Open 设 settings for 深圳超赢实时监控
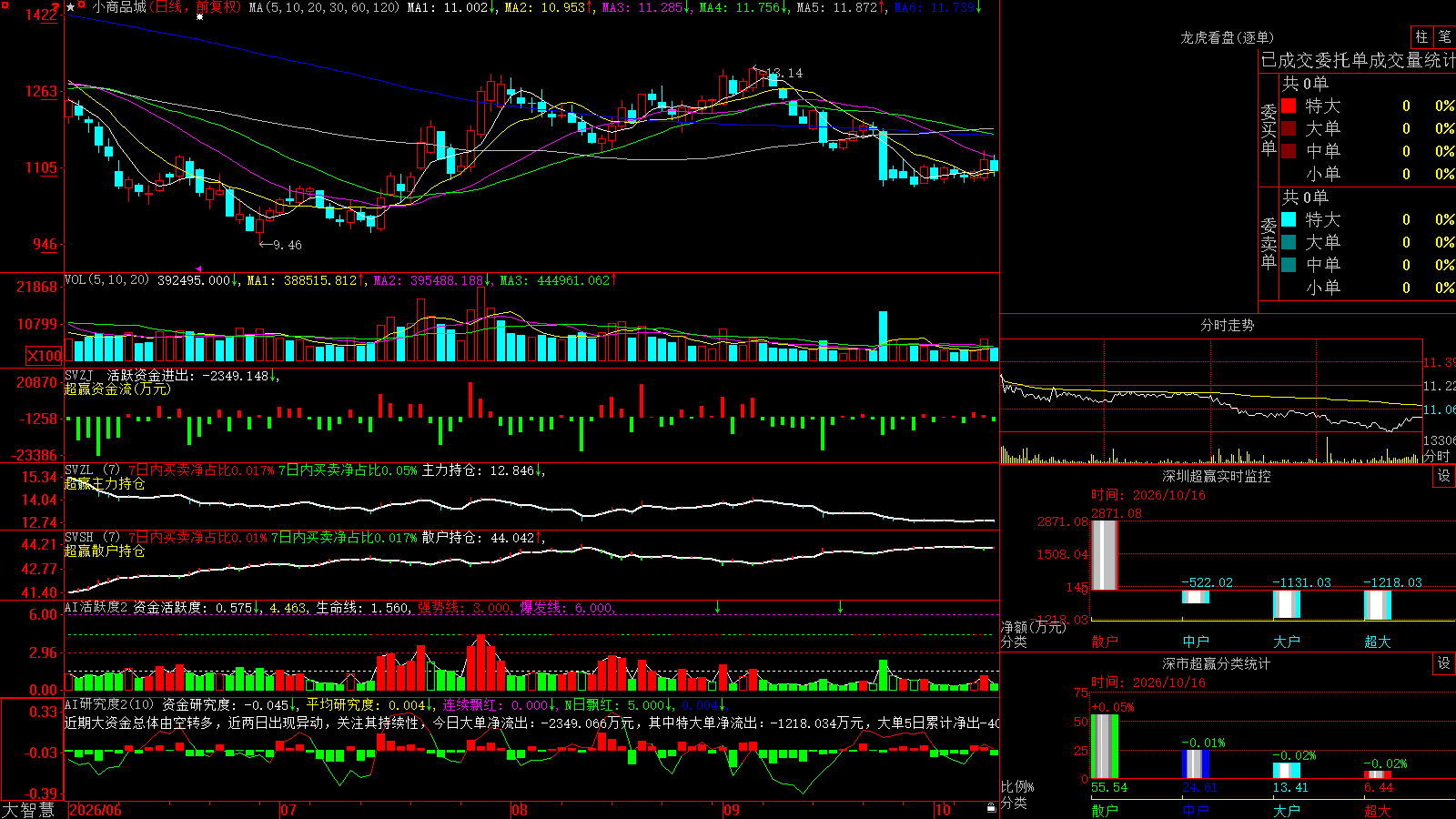The image size is (1456, 819). [x=1443, y=476]
